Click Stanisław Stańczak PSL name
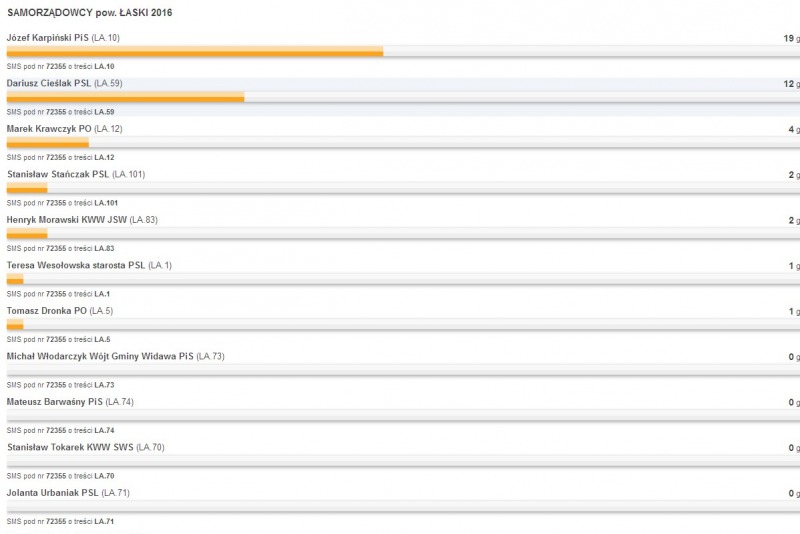This screenshot has height=534, width=800. pos(58,174)
